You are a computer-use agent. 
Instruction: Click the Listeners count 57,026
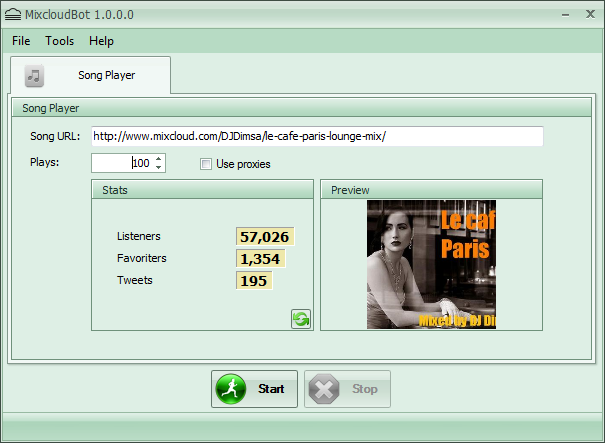click(x=265, y=237)
